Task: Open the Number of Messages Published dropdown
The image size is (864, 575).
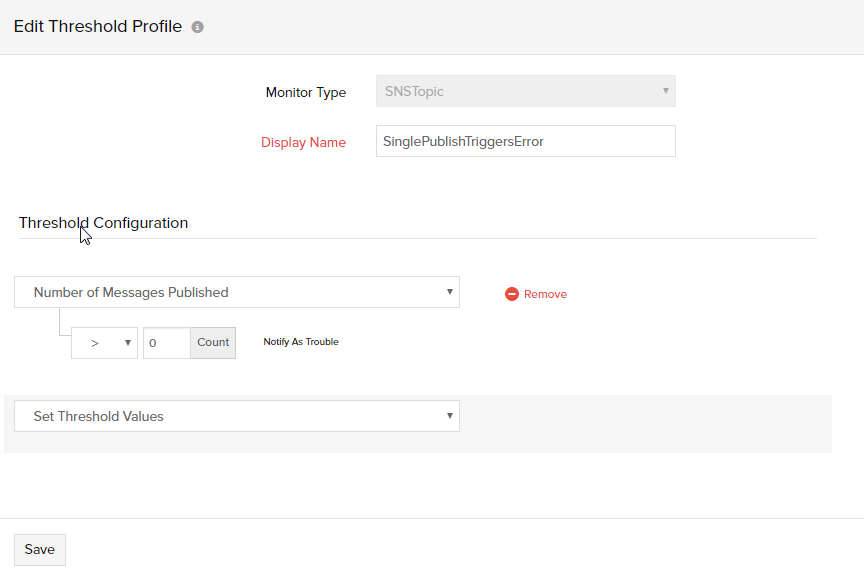Action: tap(236, 292)
